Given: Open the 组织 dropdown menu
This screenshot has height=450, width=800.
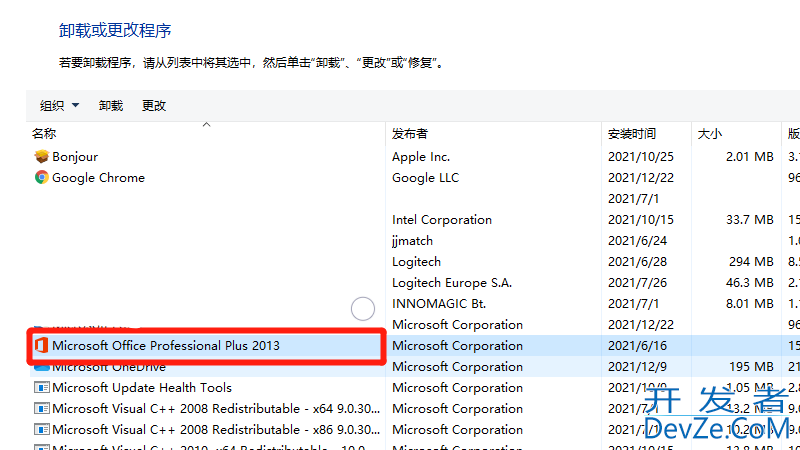Looking at the screenshot, I should pyautogui.click(x=59, y=106).
